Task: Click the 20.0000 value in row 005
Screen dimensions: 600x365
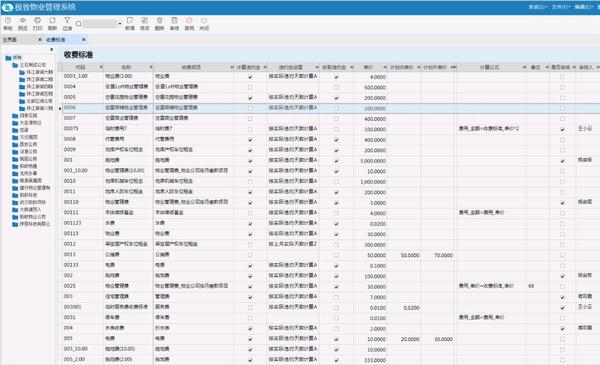Action: pyautogui.click(x=410, y=339)
